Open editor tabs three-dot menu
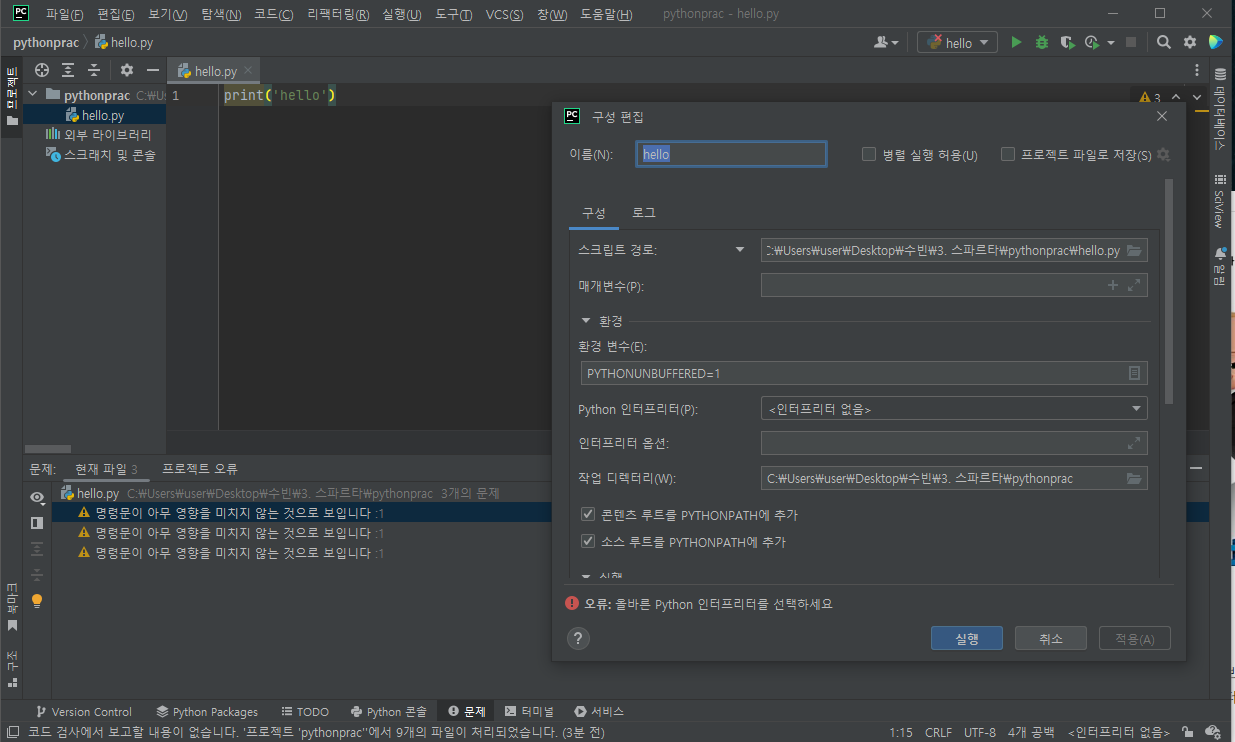 (1197, 71)
